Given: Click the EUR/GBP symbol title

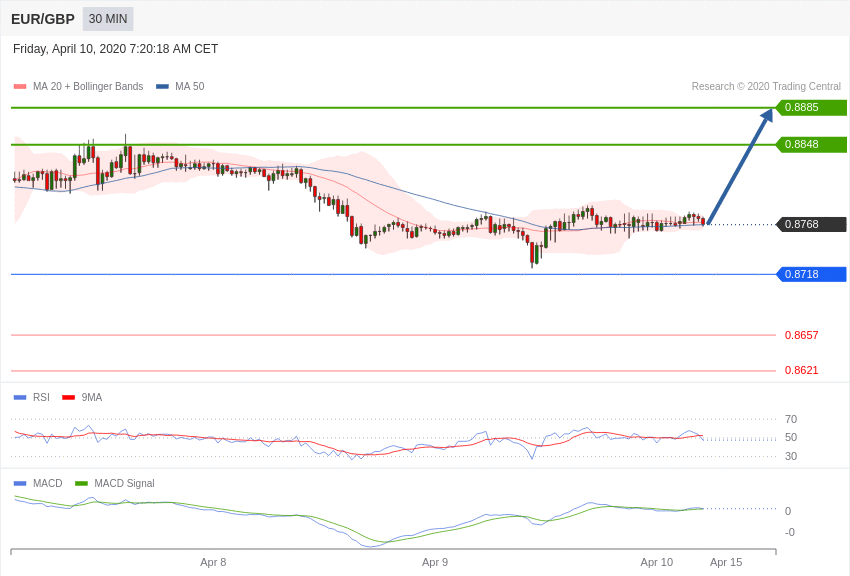Looking at the screenshot, I should click(43, 19).
